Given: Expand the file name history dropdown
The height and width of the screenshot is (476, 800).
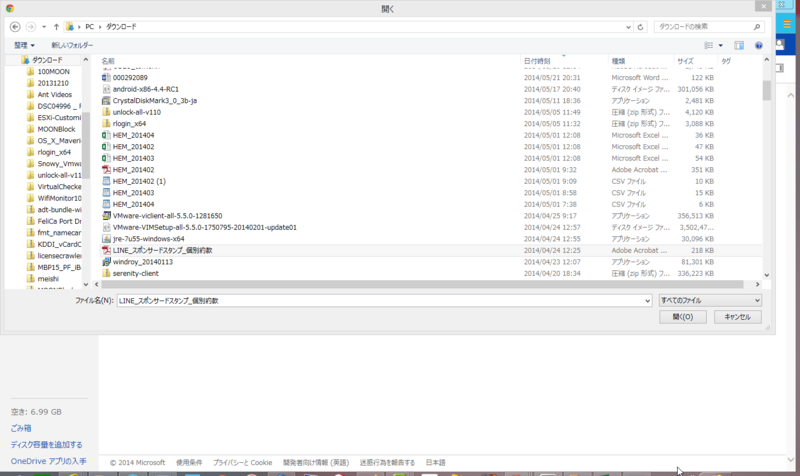Looking at the screenshot, I should [x=647, y=301].
